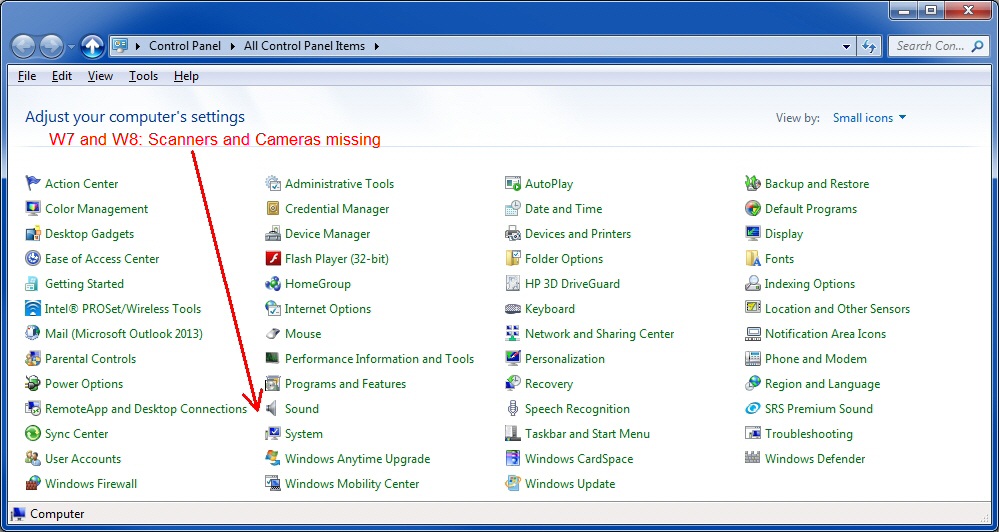Open the File menu
Viewport: 999px width, 532px height.
(27, 76)
